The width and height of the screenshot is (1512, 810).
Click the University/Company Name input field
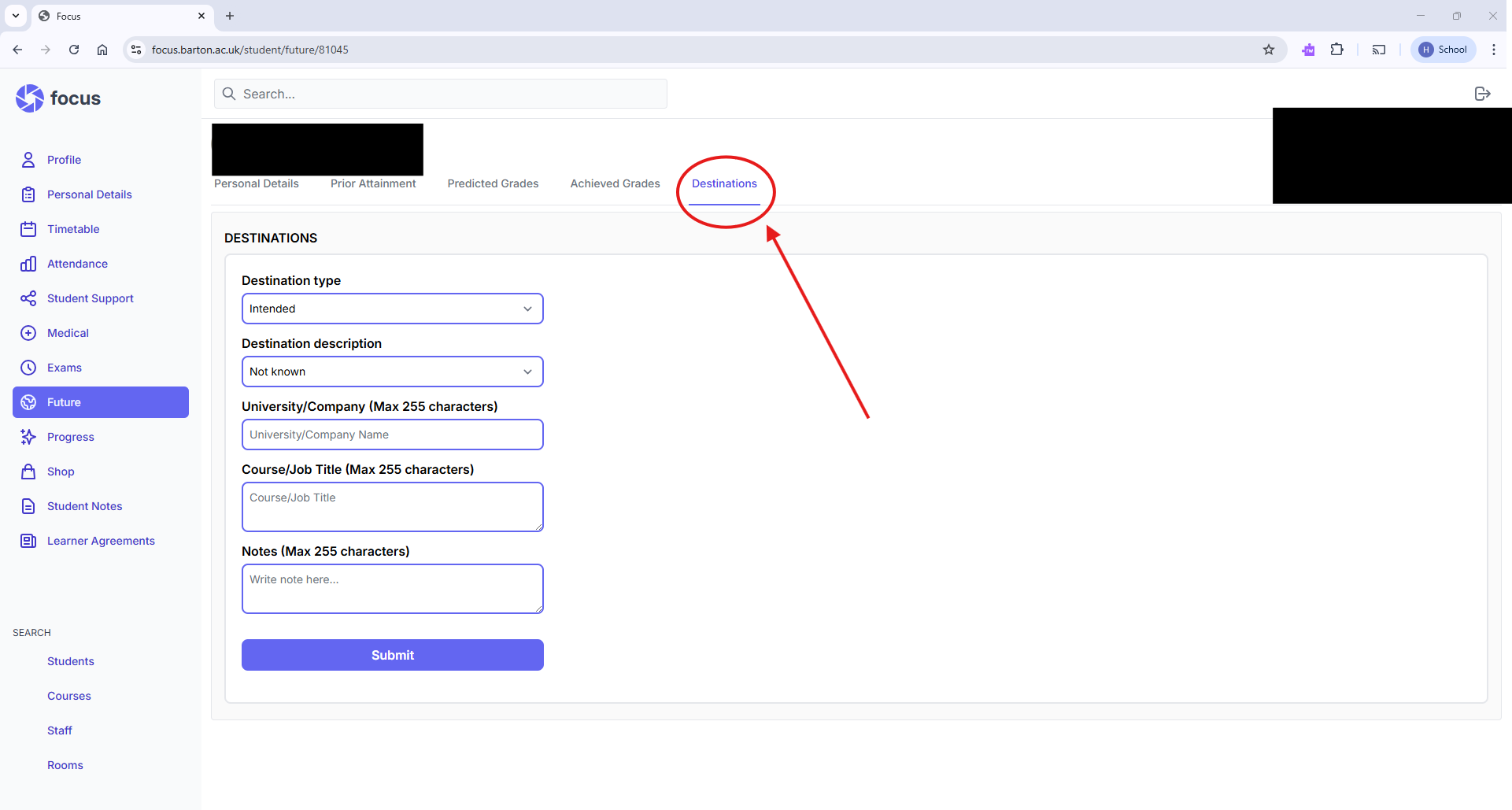click(x=392, y=435)
